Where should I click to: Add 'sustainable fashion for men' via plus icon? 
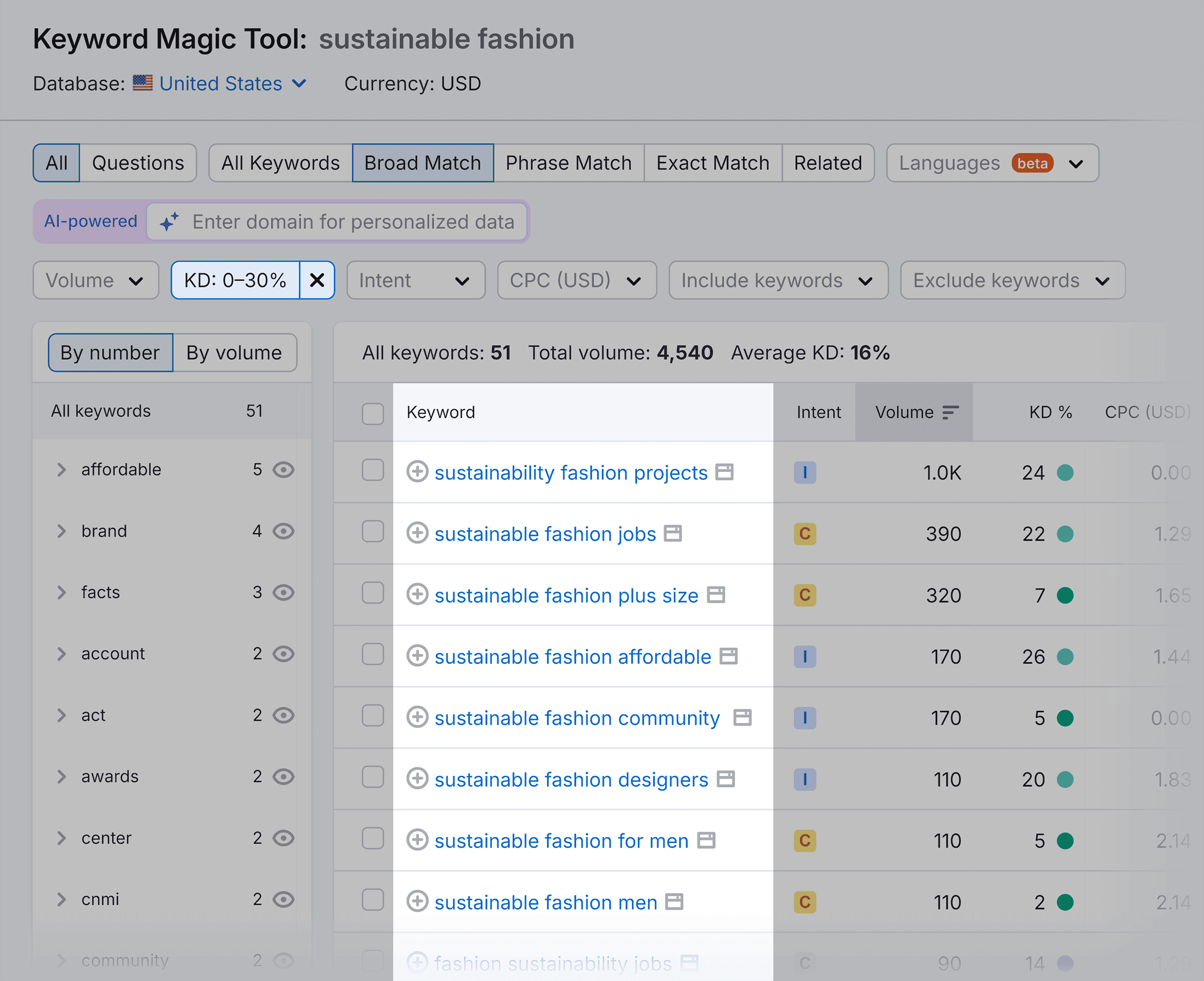[x=417, y=840]
